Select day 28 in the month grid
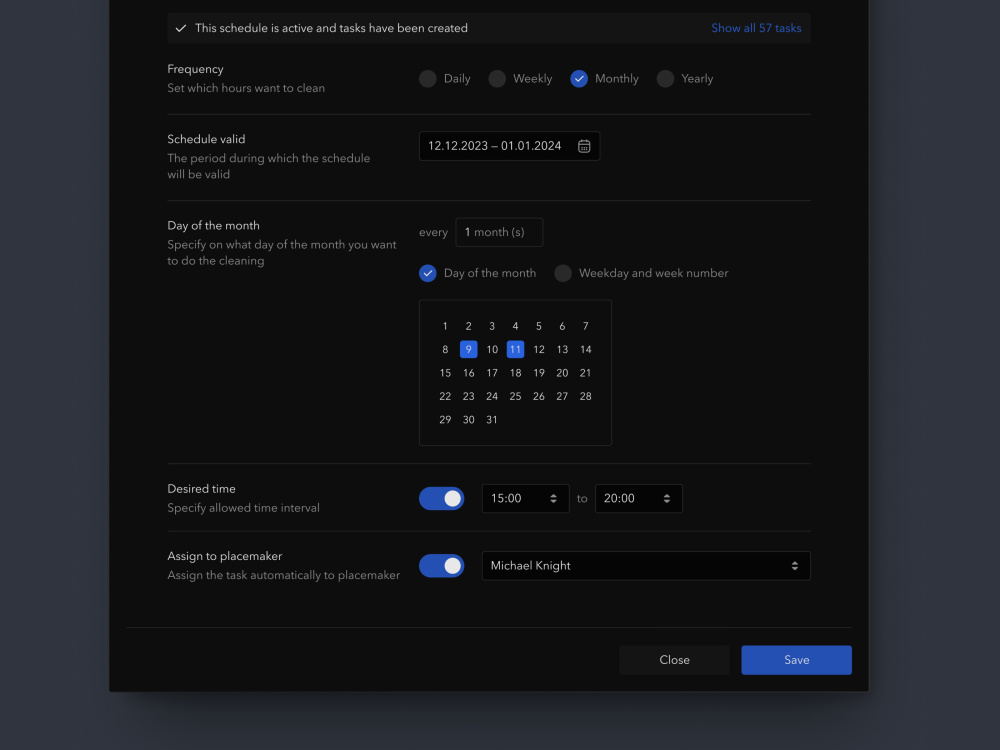 (x=585, y=396)
